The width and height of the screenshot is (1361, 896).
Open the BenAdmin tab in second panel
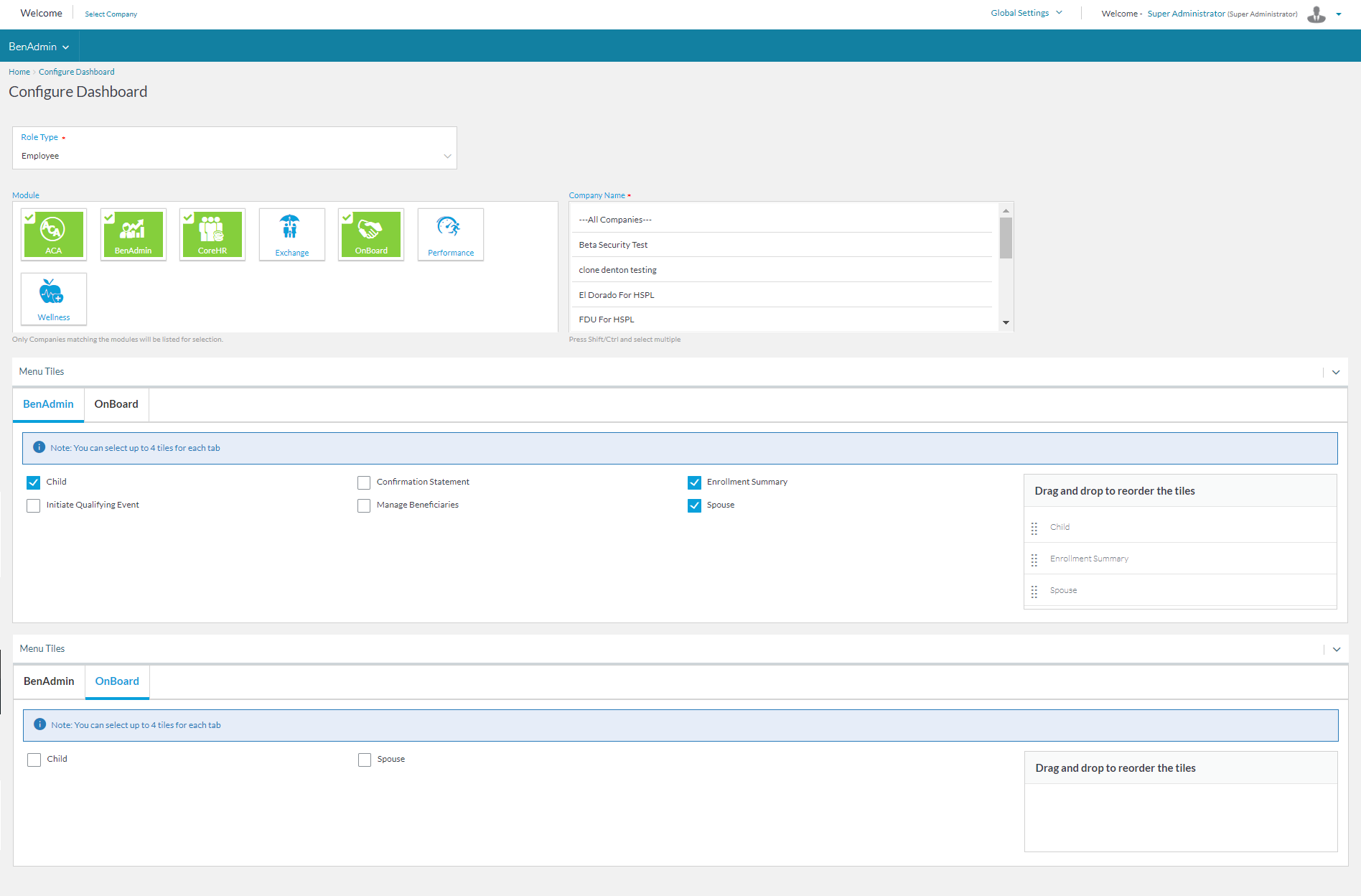click(49, 681)
